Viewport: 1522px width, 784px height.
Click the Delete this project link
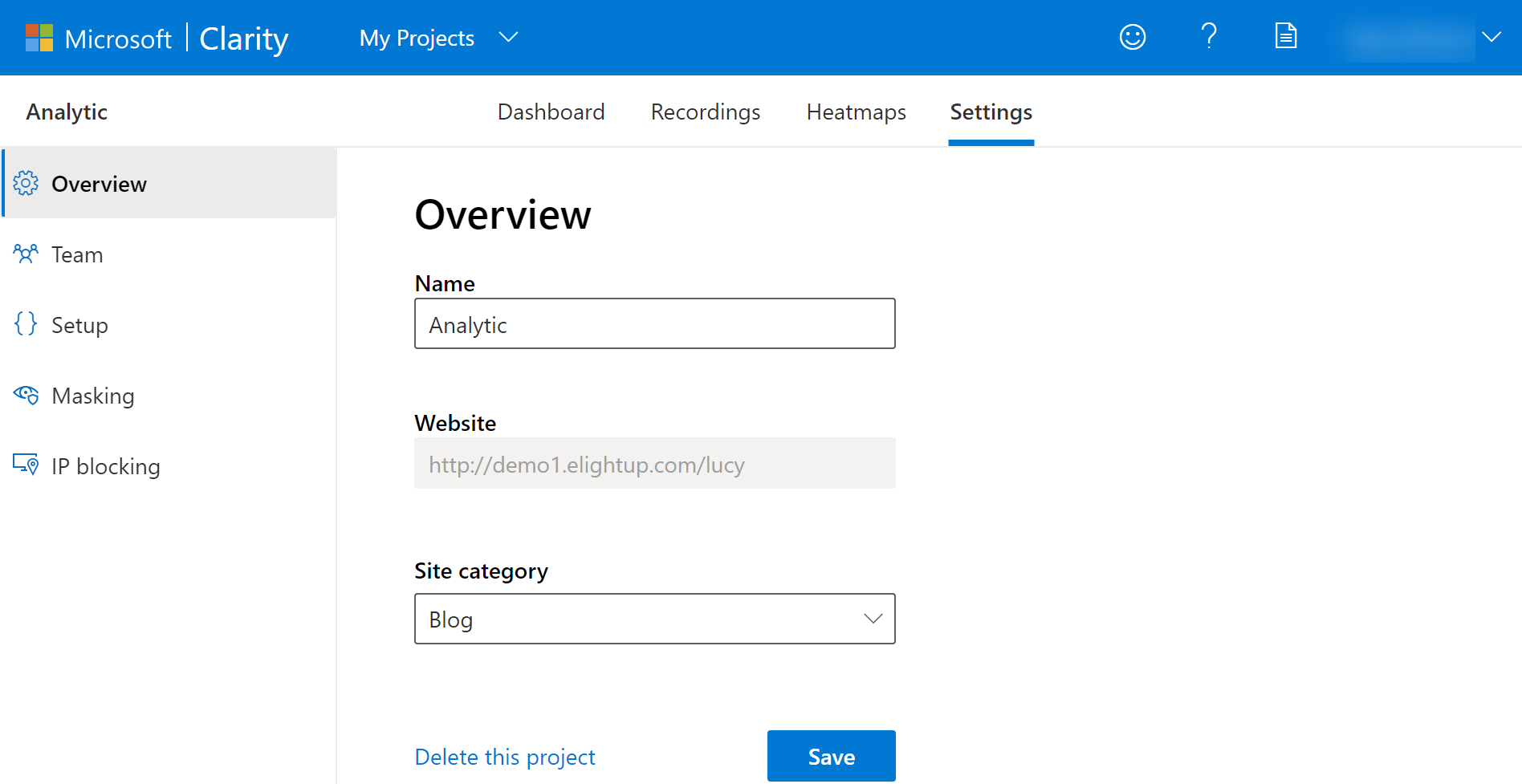(505, 756)
